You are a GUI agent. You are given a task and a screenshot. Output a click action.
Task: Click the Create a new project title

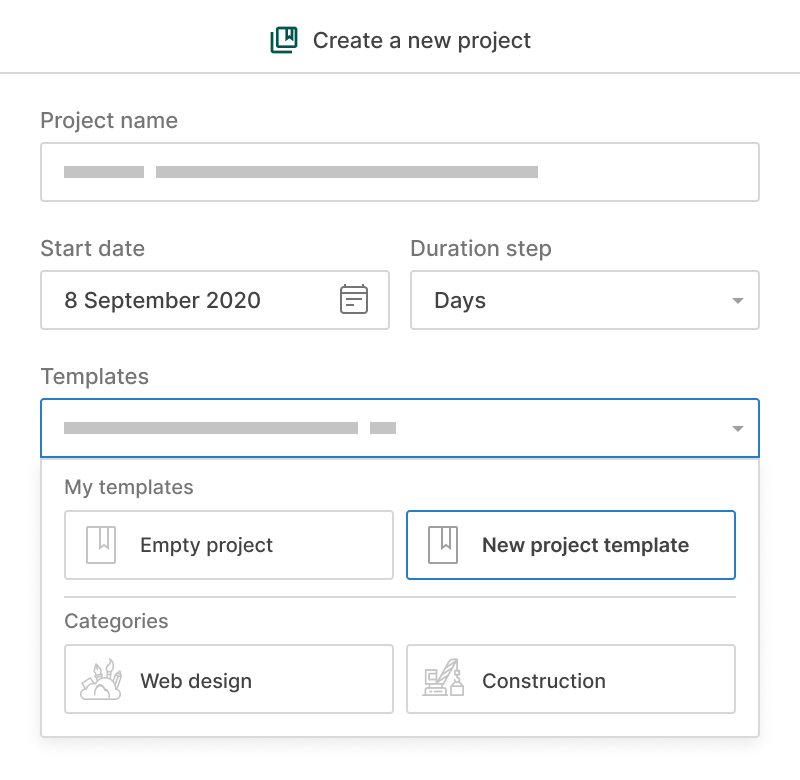[421, 40]
